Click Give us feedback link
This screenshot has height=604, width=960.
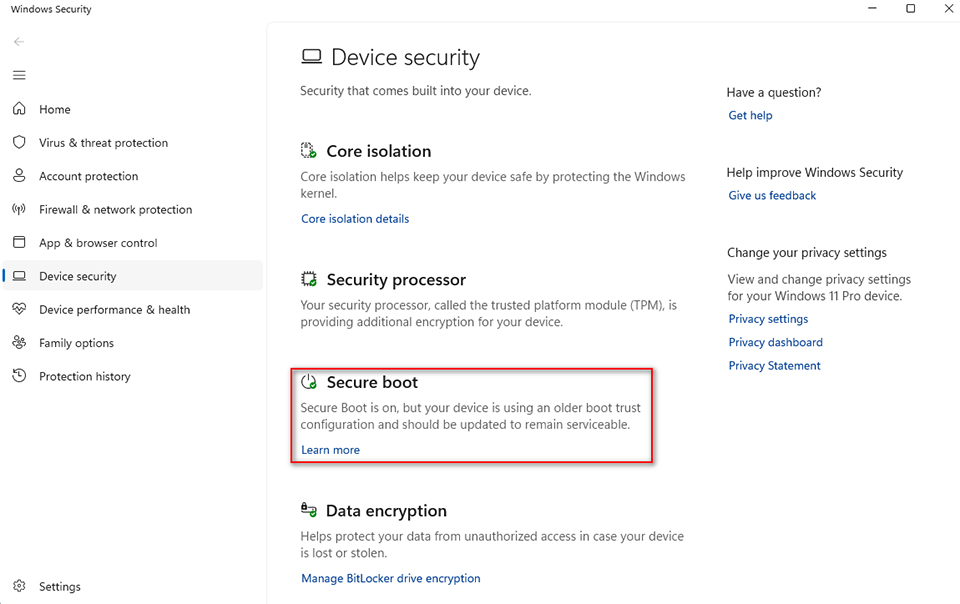[772, 195]
